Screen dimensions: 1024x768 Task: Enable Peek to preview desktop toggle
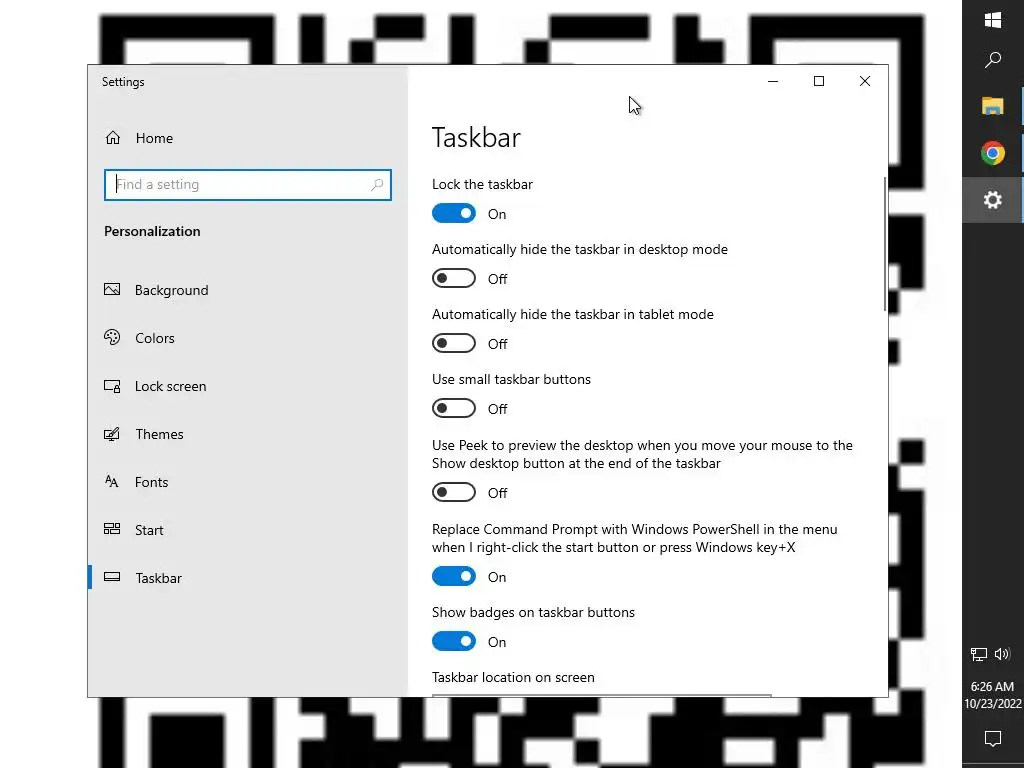click(x=454, y=492)
